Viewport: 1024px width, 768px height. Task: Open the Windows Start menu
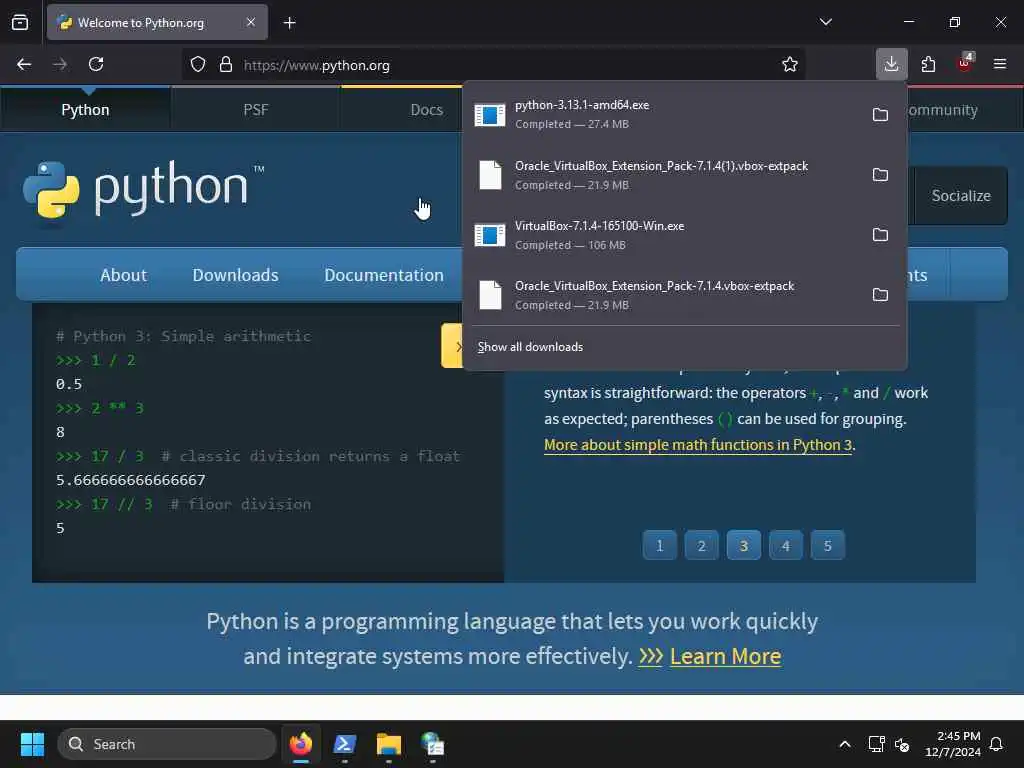[x=32, y=744]
